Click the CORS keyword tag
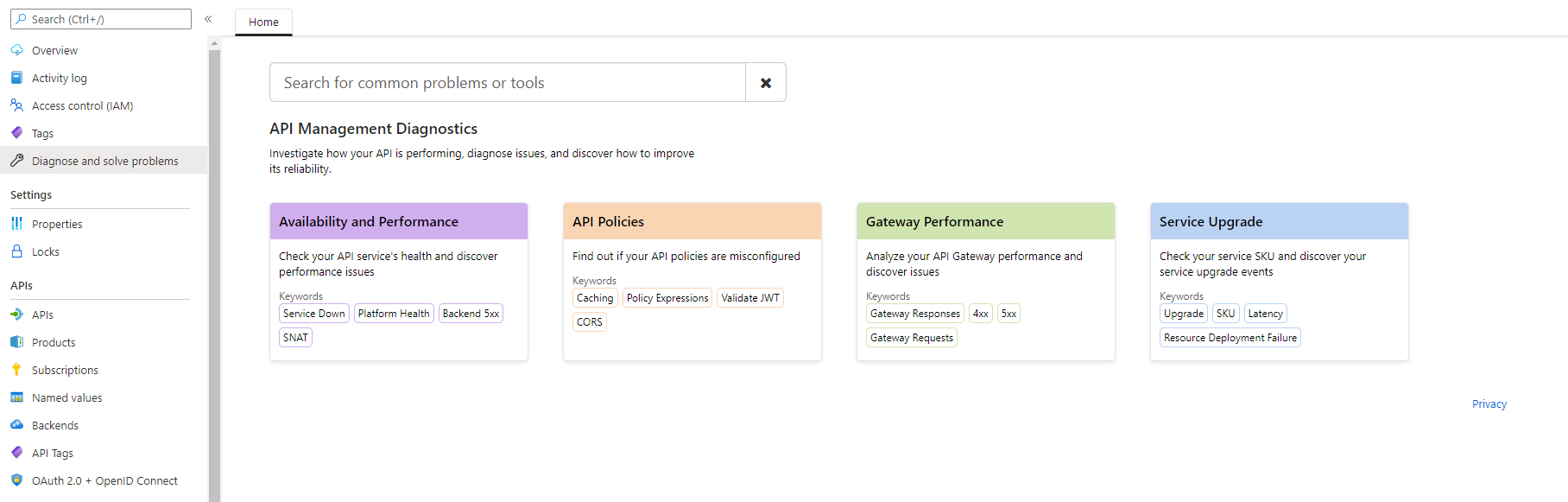1568x502 pixels. pos(590,322)
